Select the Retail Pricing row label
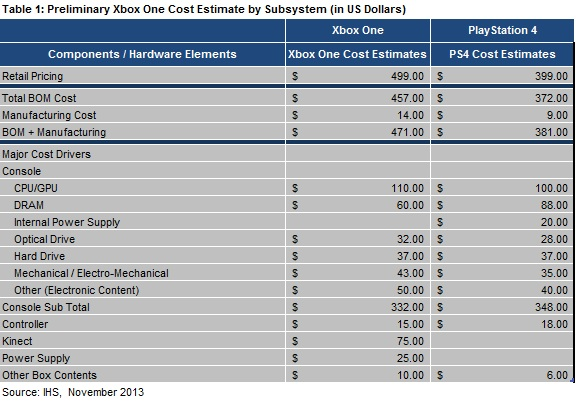576x403 pixels. click(x=33, y=76)
